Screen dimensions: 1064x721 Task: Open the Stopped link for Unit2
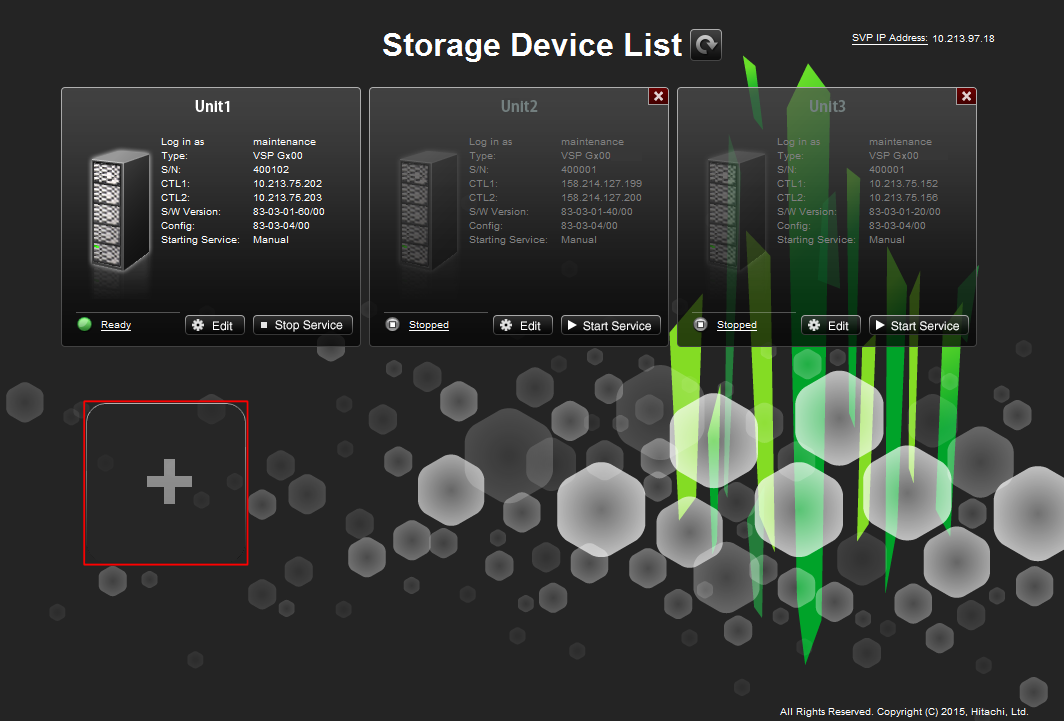point(429,325)
